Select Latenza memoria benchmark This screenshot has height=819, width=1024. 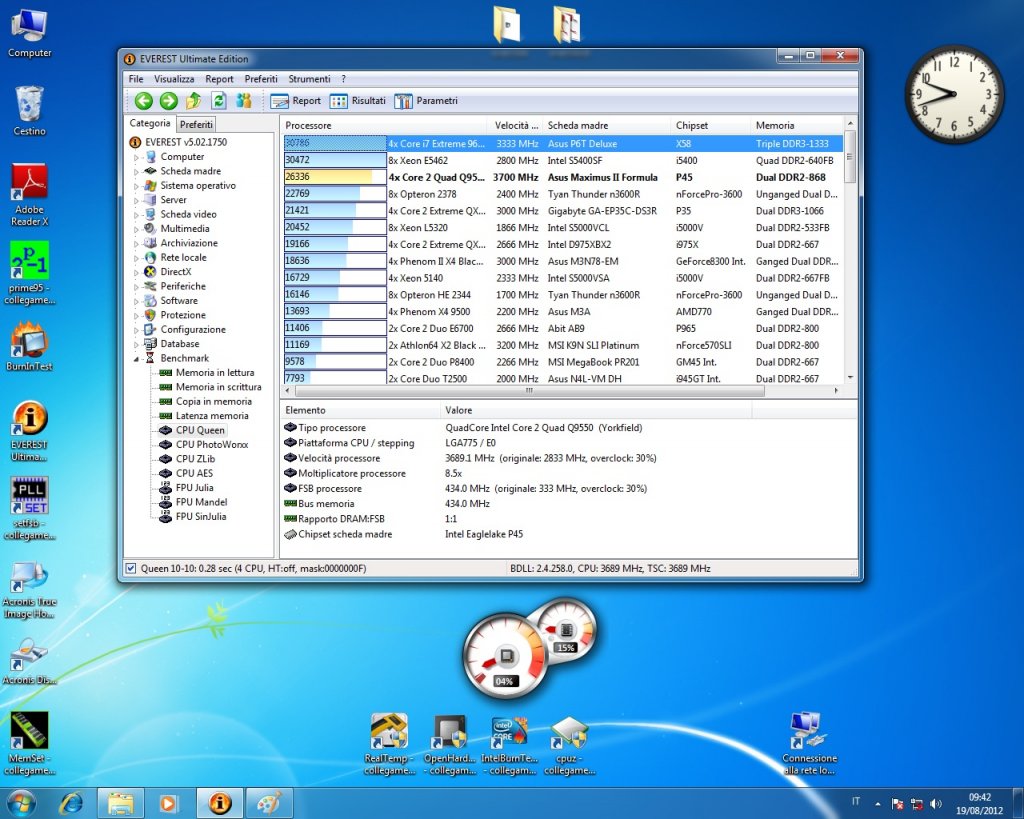[212, 415]
